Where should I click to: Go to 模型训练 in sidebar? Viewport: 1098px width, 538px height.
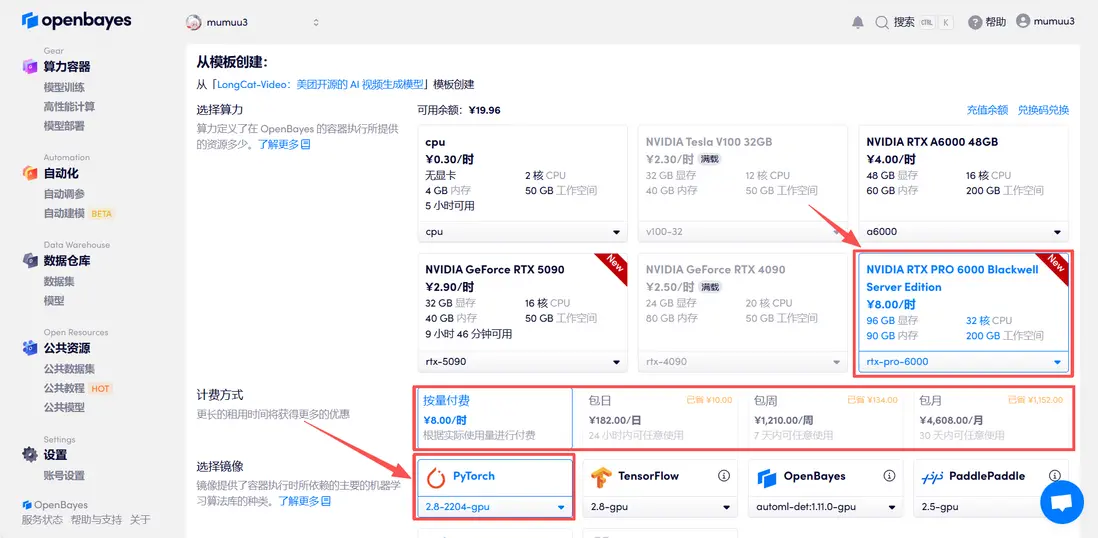[64, 88]
